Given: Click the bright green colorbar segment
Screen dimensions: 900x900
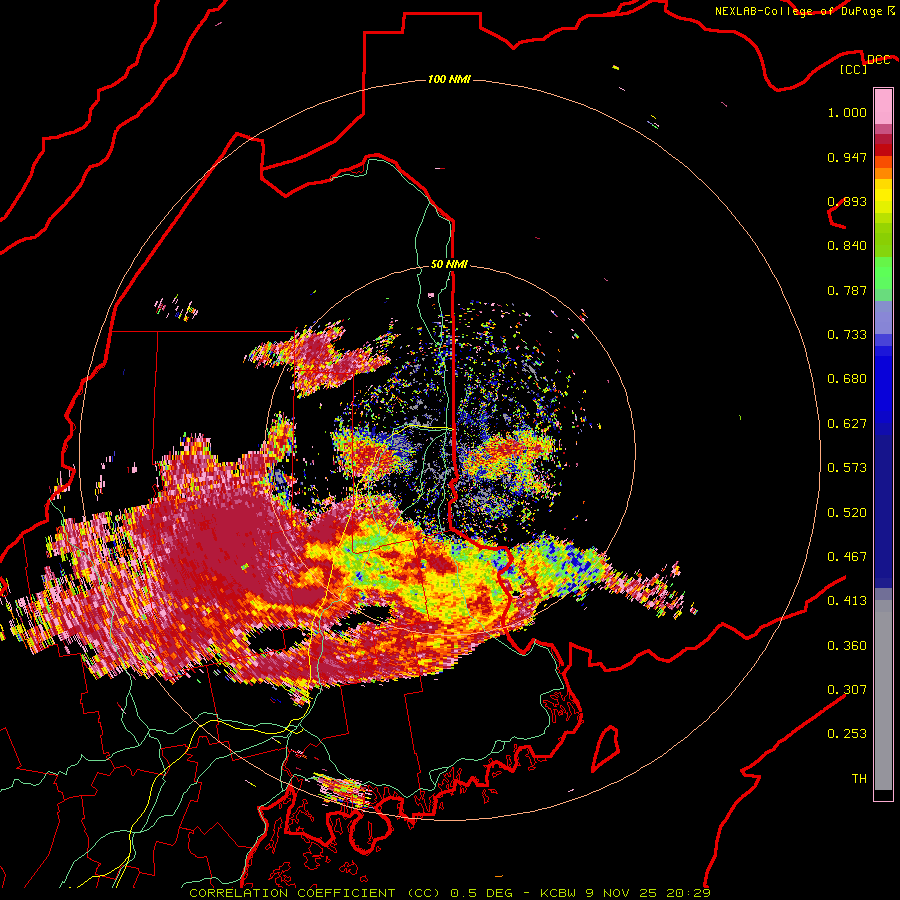Looking at the screenshot, I should (x=883, y=273).
